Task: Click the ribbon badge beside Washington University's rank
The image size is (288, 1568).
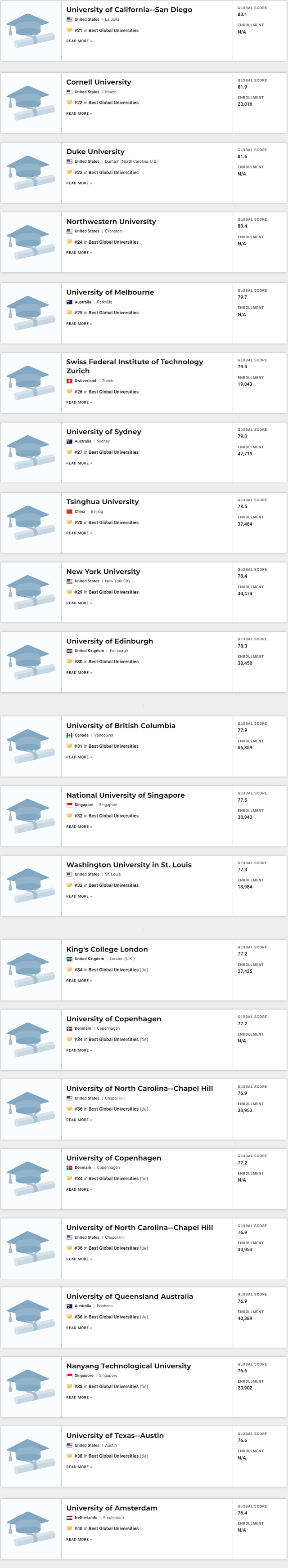Action: tap(69, 886)
